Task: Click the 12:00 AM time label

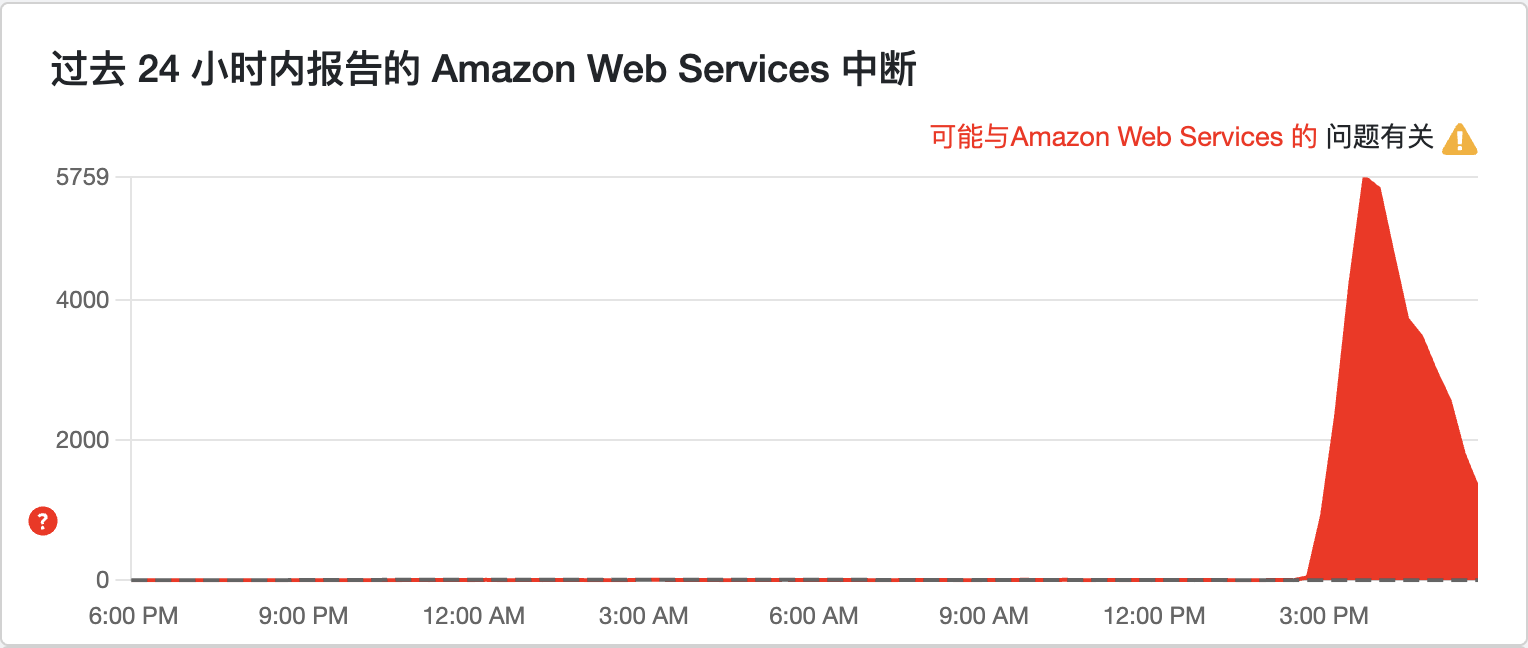Action: click(x=474, y=616)
